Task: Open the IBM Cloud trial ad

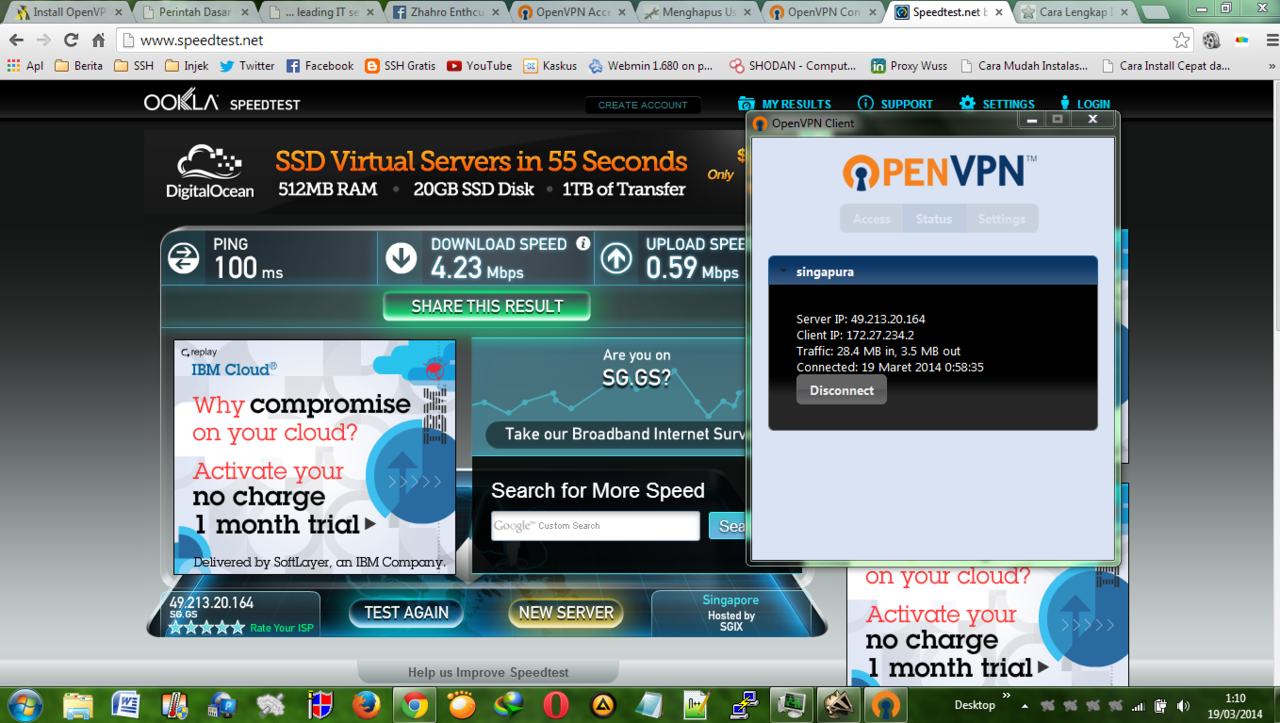Action: (x=314, y=457)
